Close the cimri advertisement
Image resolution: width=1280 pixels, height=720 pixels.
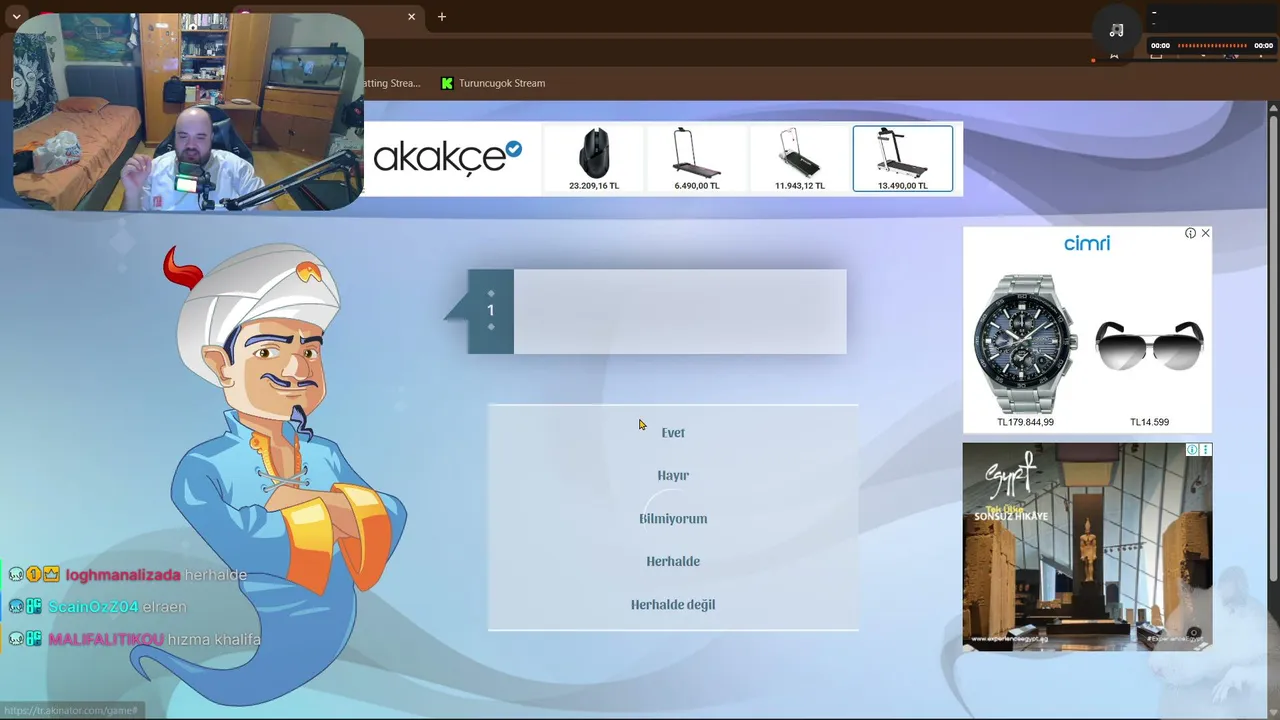[1205, 233]
